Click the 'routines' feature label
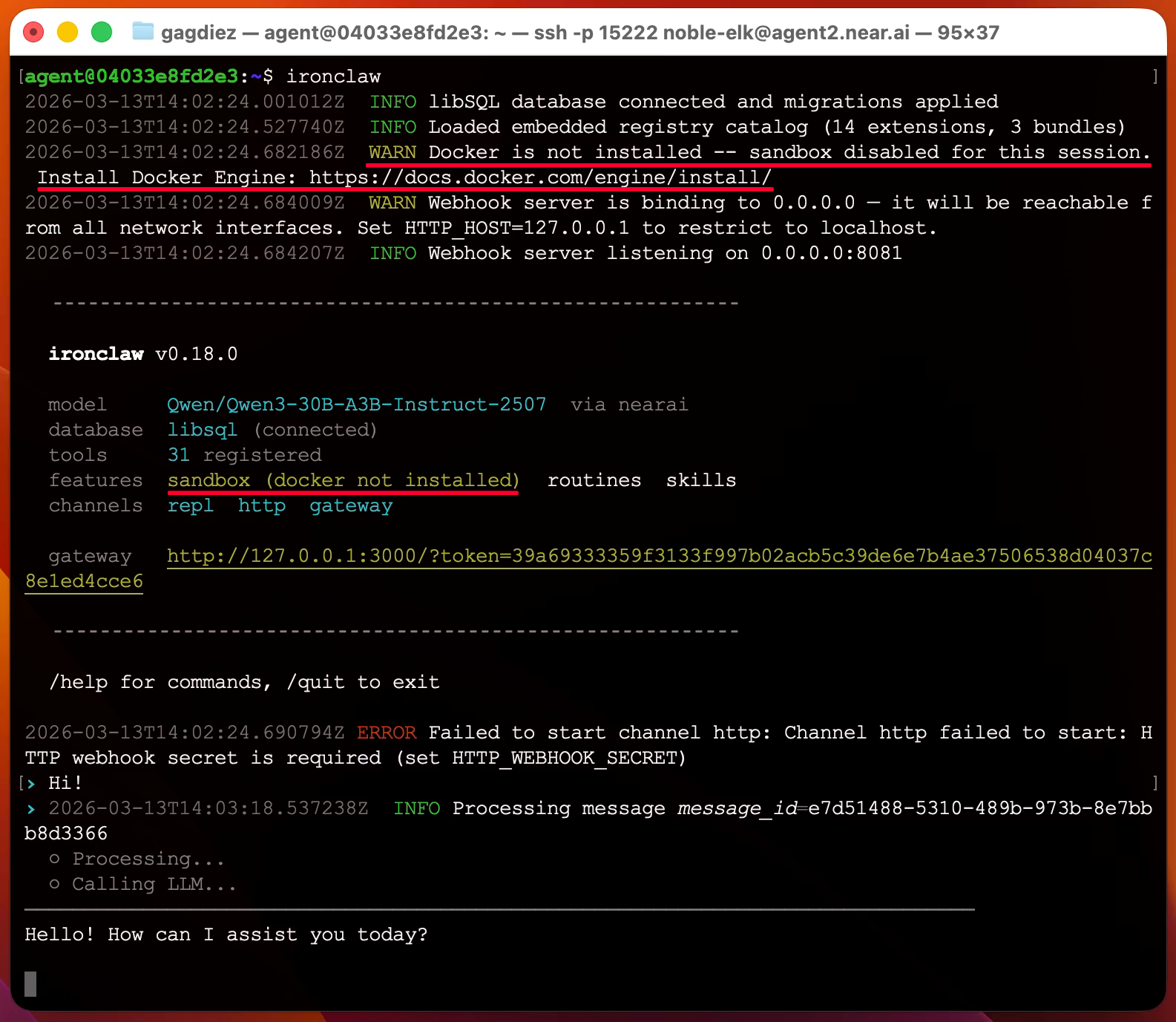Viewport: 1176px width, 1022px height. [x=594, y=480]
